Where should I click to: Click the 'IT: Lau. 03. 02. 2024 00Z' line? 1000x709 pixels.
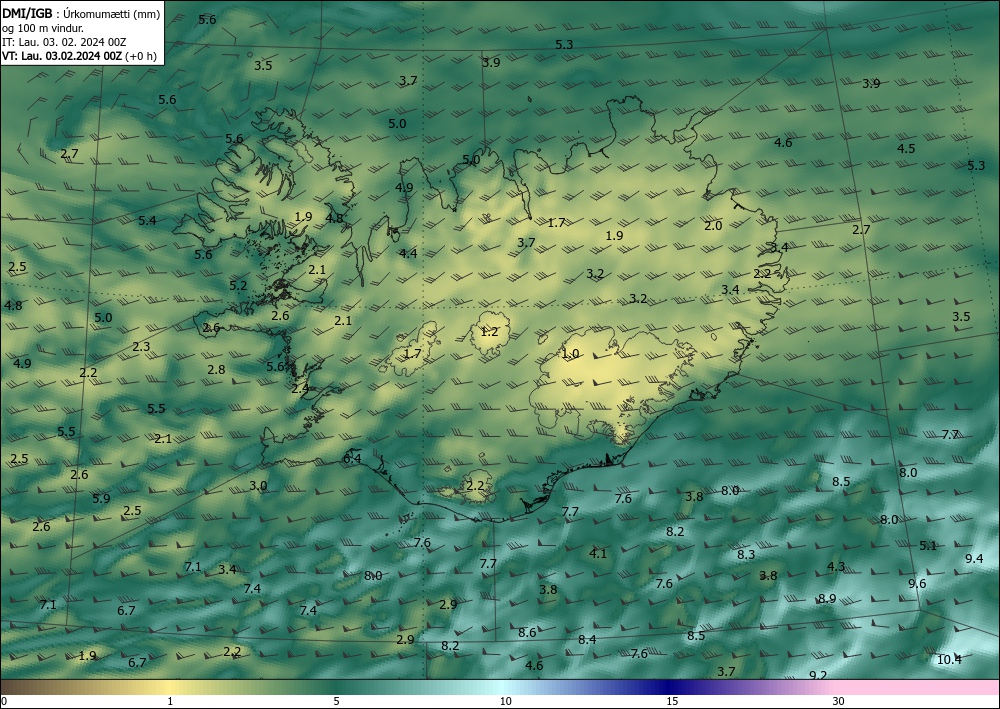tap(64, 42)
